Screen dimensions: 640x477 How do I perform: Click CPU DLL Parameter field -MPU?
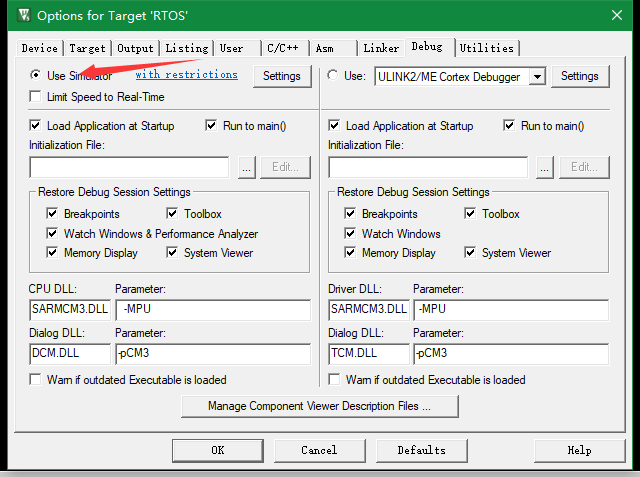pyautogui.click(x=213, y=310)
